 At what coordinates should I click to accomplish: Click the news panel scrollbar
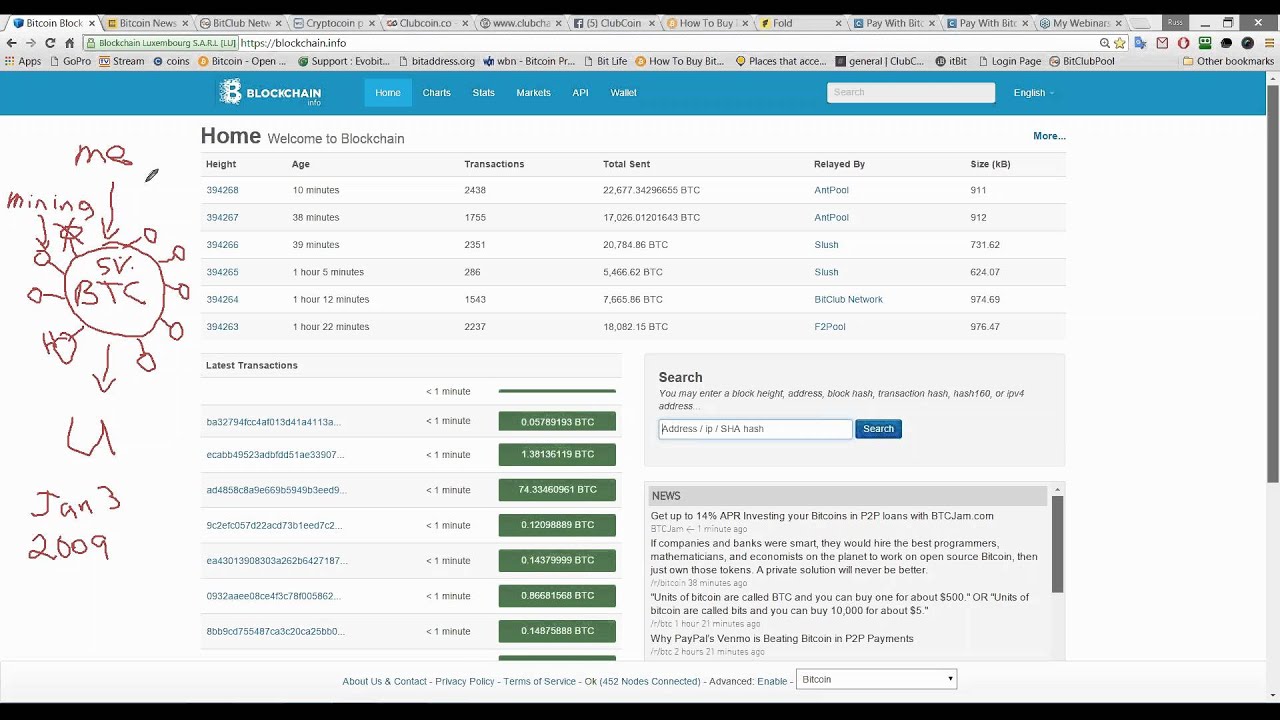tap(1057, 543)
